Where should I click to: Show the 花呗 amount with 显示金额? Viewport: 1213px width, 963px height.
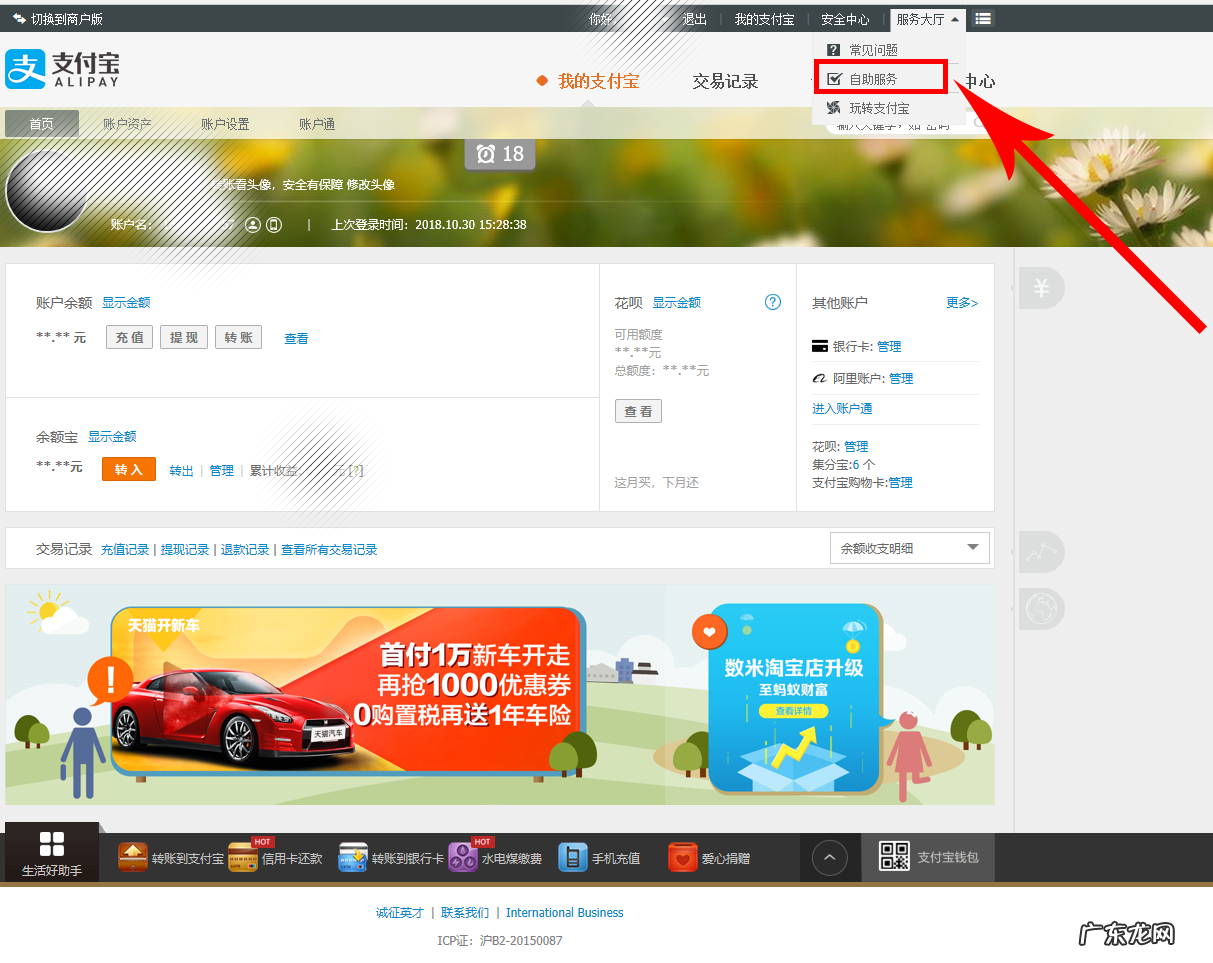[677, 303]
